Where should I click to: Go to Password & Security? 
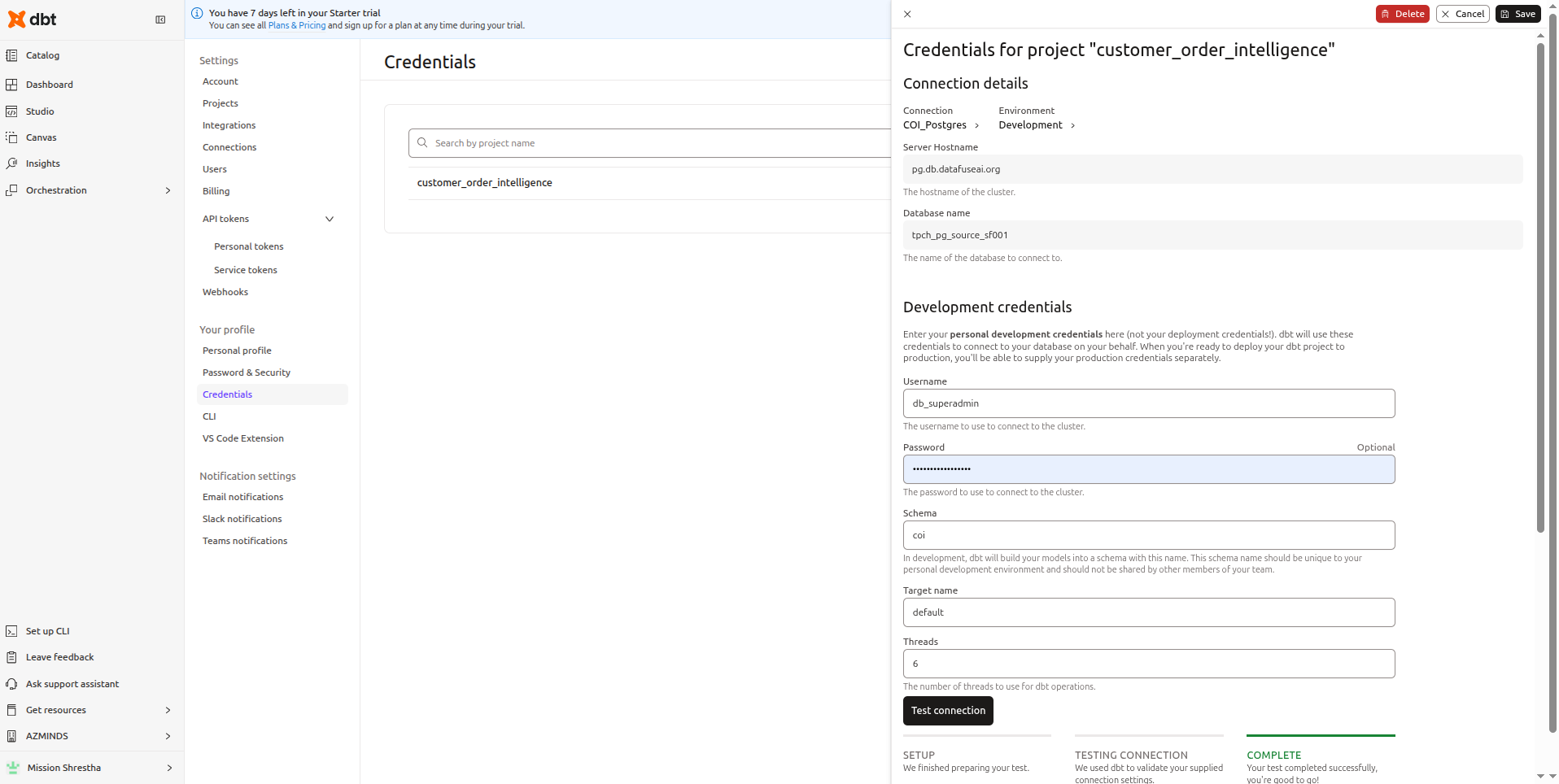(247, 372)
